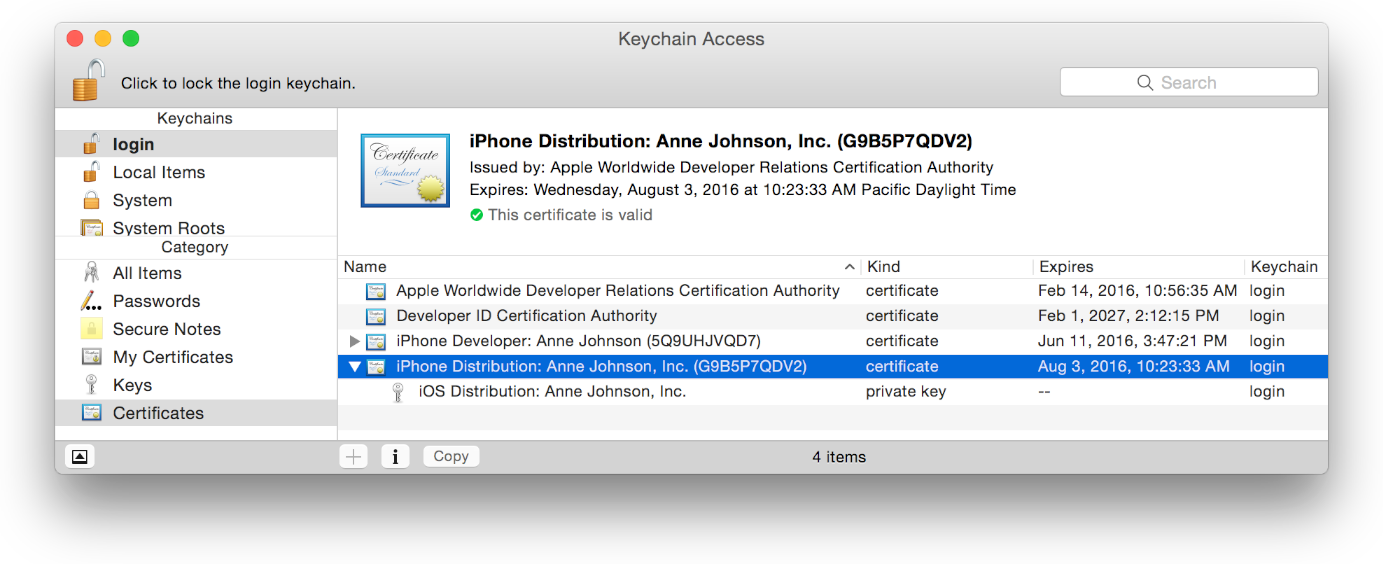
Task: Select the System Roots keychain
Action: 196,227
